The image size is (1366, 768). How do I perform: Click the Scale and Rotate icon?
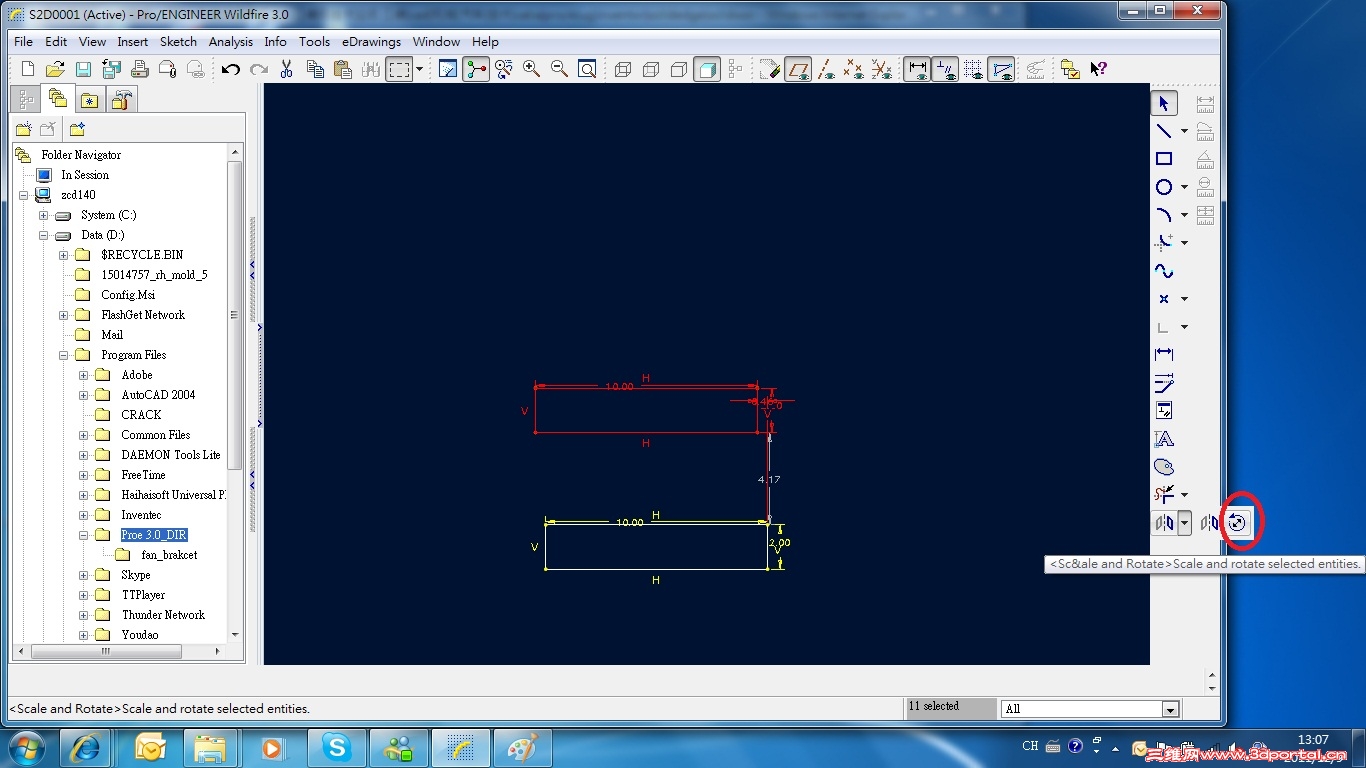(x=1238, y=522)
